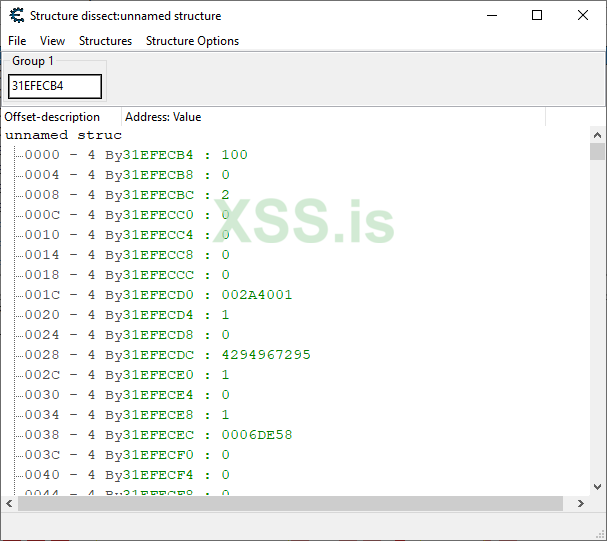This screenshot has width=607, height=541.
Task: Open the Structures menu
Action: point(105,41)
